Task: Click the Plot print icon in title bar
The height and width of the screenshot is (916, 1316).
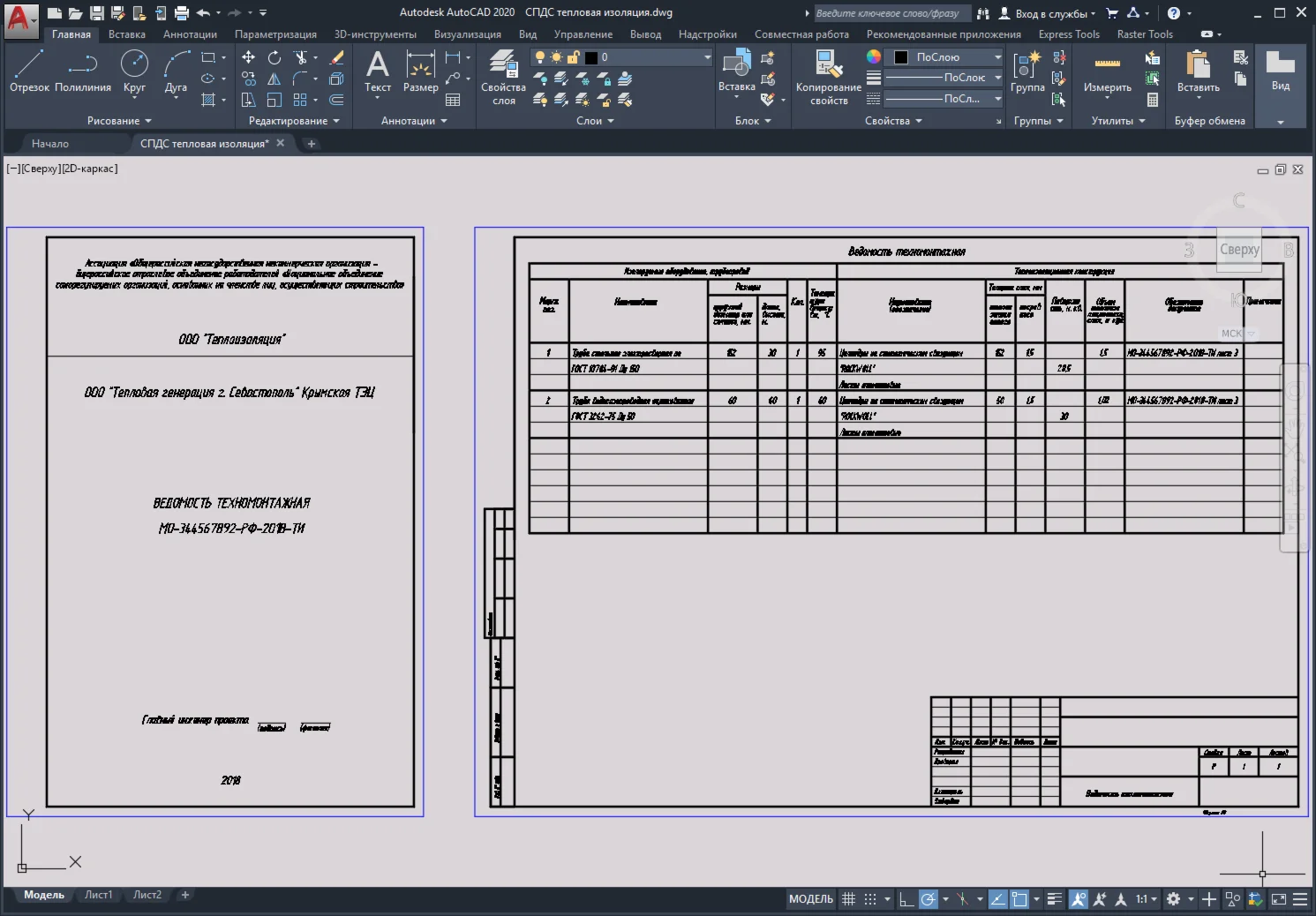Action: coord(182,13)
